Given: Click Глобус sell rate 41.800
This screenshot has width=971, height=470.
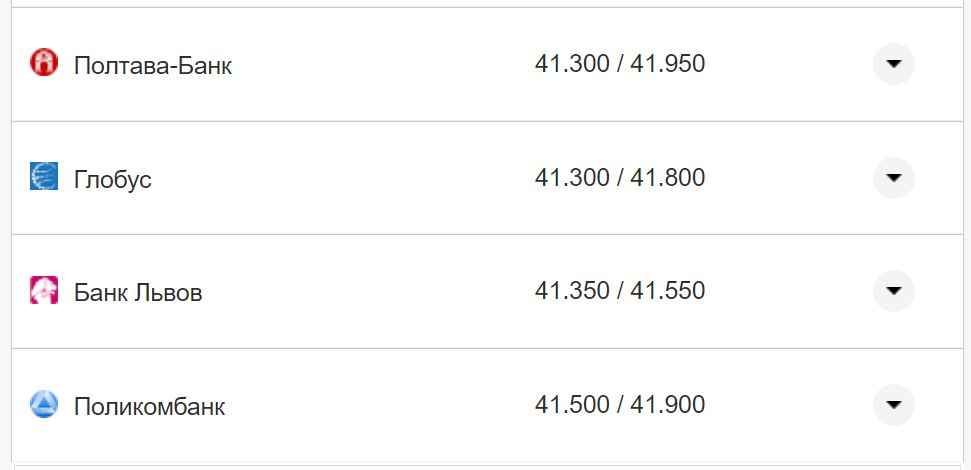Looking at the screenshot, I should (668, 178).
